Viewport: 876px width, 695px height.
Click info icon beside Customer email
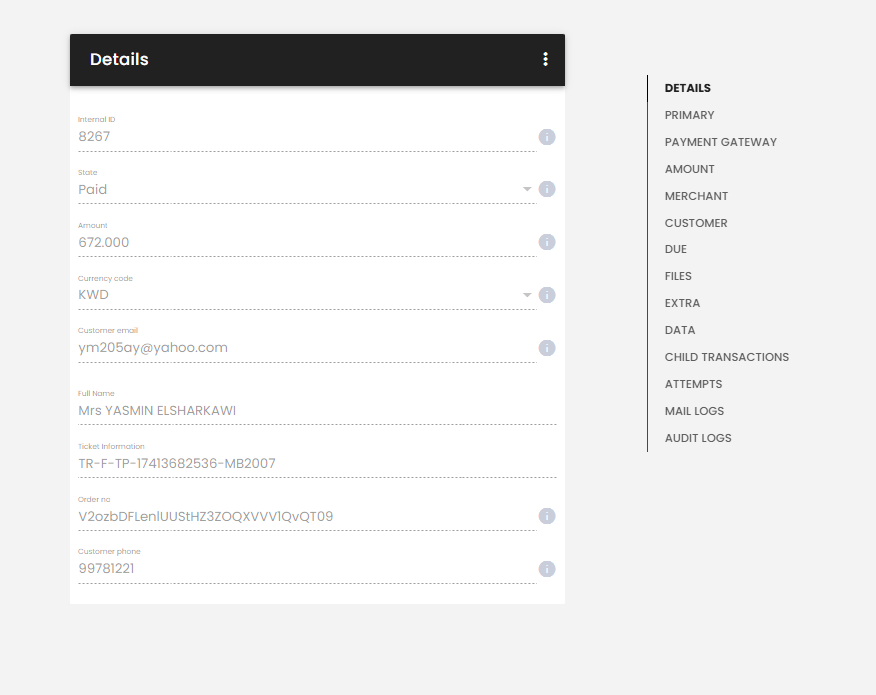point(547,348)
